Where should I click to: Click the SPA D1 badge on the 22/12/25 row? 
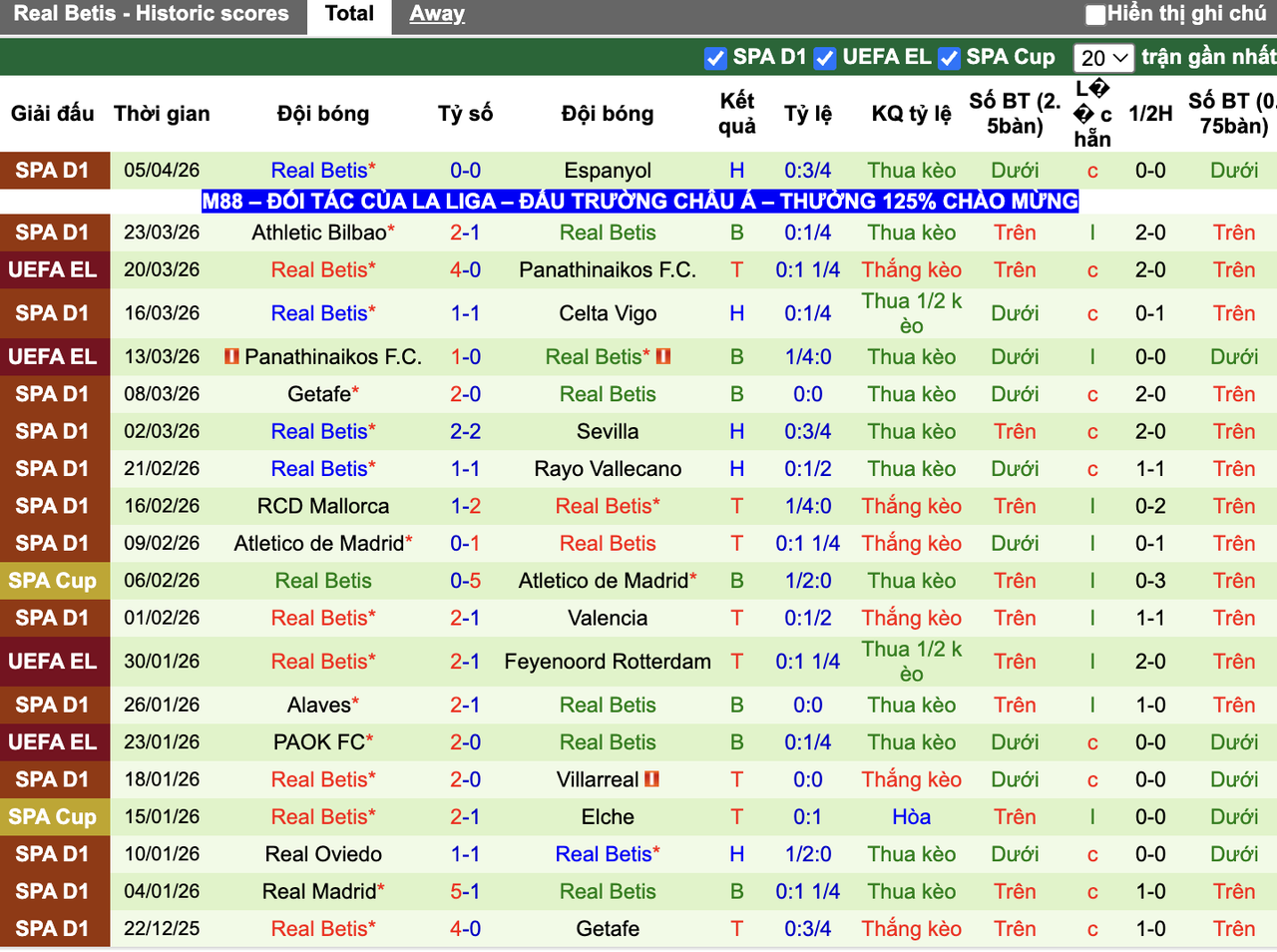click(55, 928)
